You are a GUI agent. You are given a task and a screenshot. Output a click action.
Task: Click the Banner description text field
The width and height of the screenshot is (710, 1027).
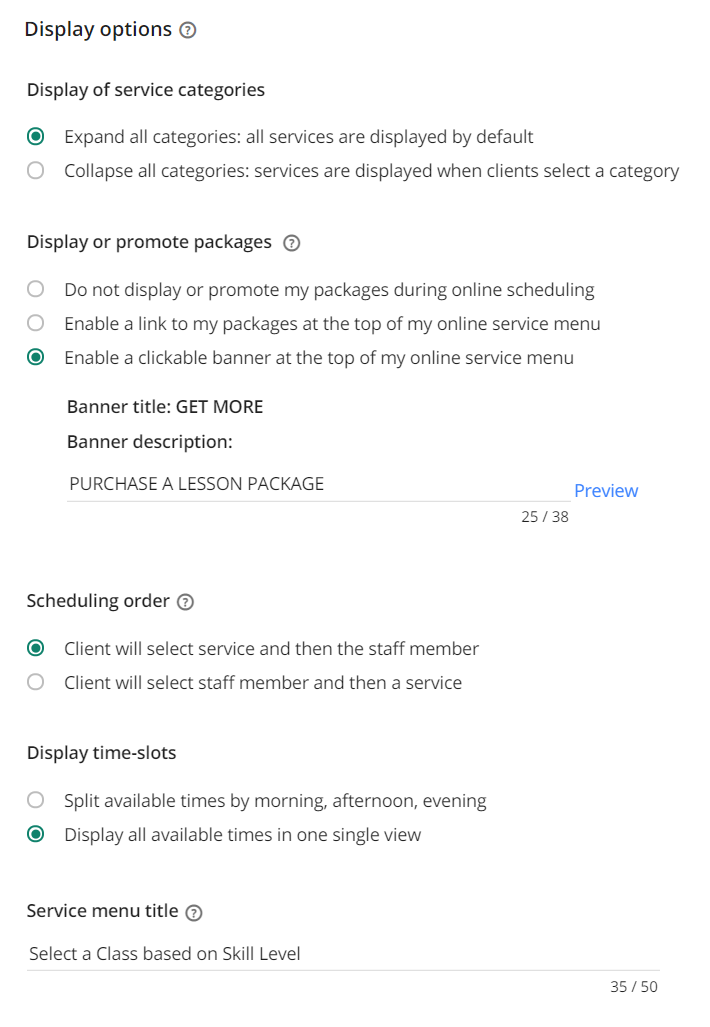point(318,484)
